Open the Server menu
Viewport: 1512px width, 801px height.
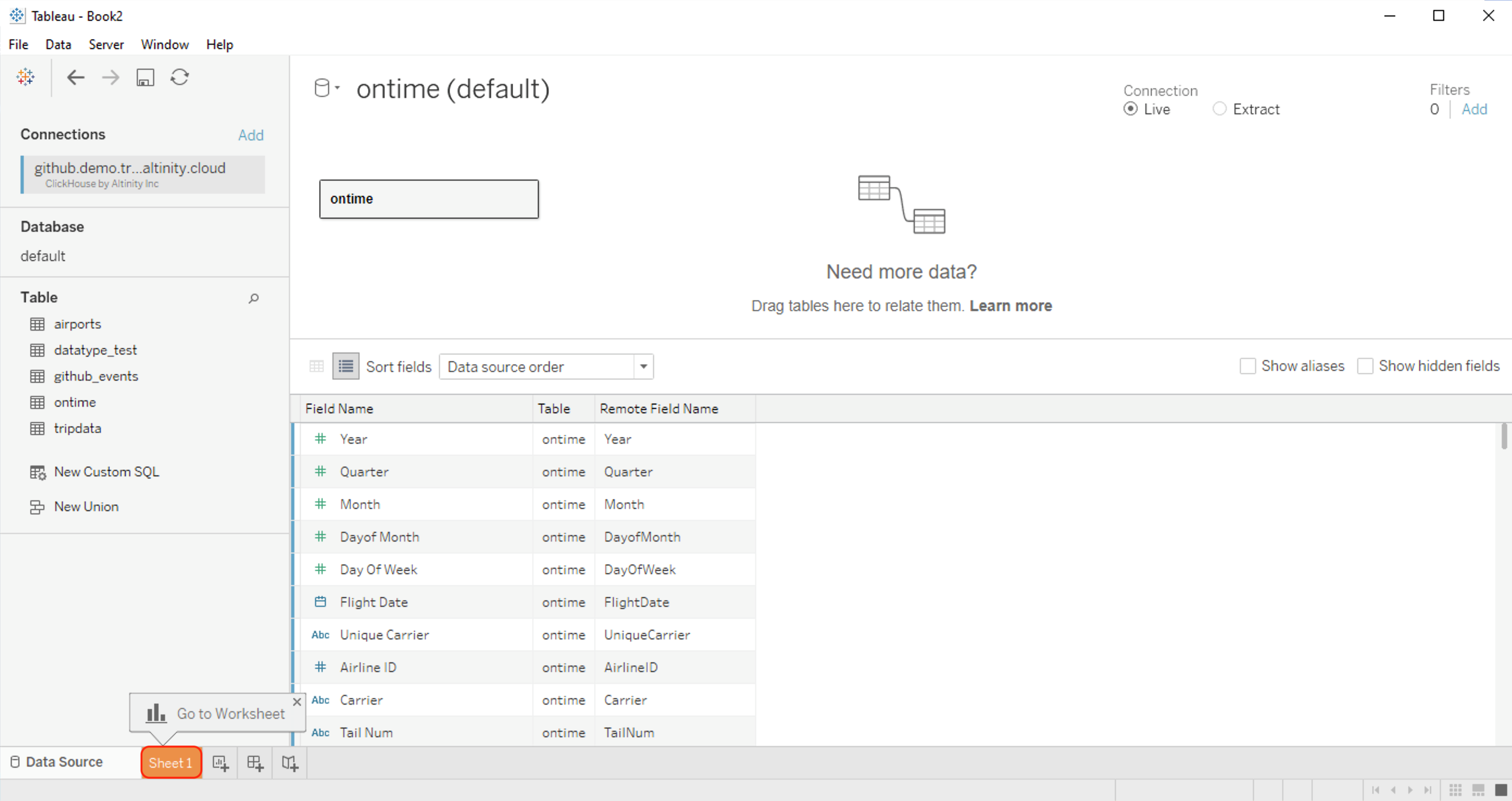[106, 45]
